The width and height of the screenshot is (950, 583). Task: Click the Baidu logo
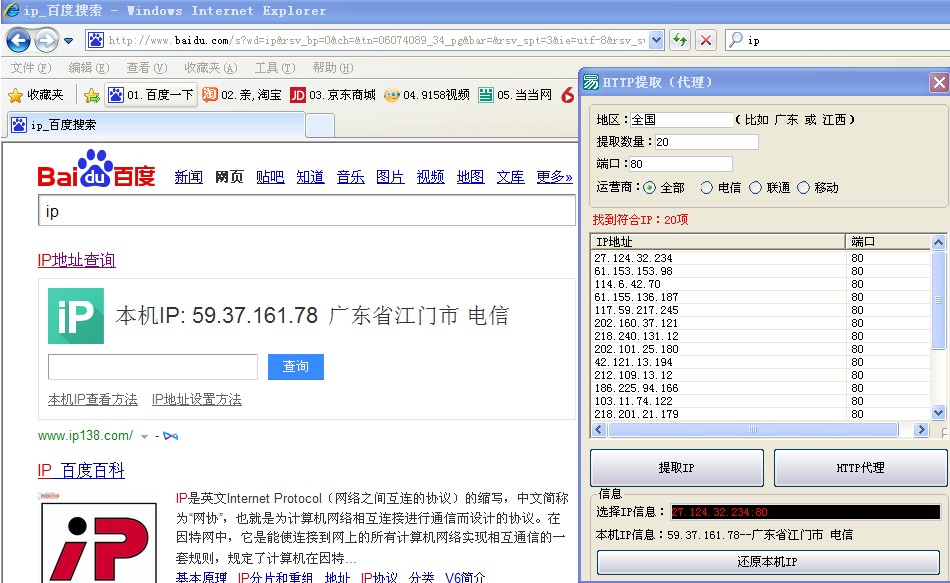click(x=96, y=169)
